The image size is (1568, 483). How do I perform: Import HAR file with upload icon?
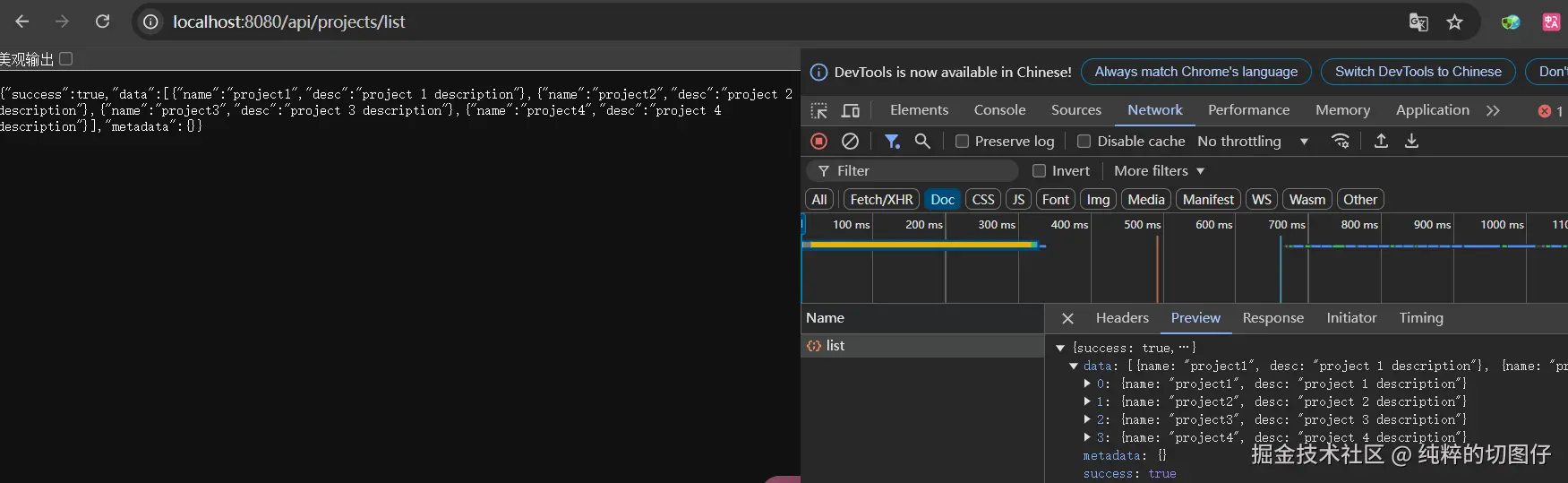click(1381, 141)
